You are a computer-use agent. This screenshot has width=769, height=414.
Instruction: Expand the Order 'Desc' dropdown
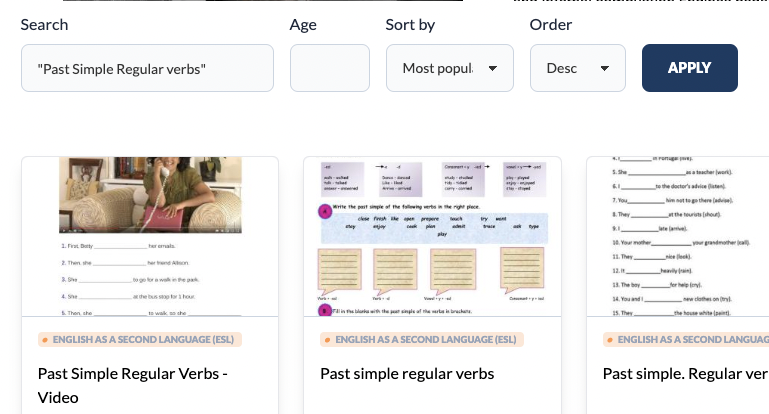577,68
